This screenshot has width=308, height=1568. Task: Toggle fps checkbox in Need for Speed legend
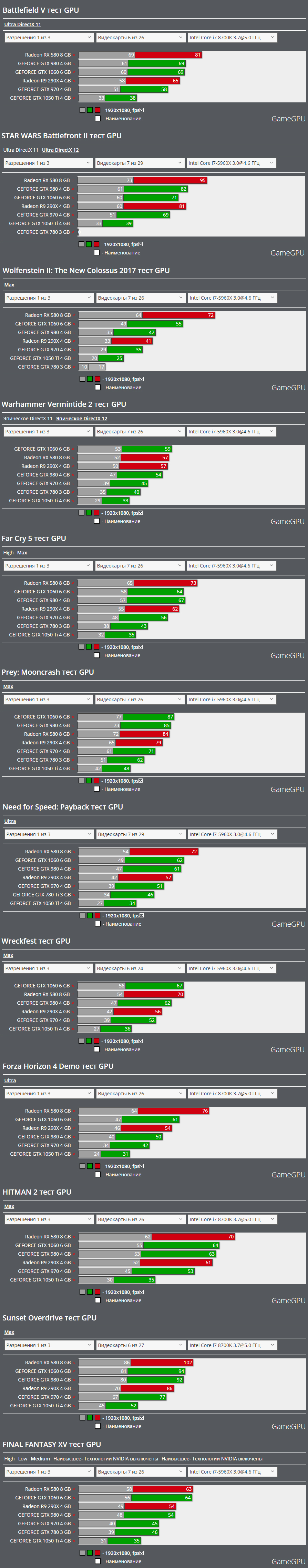(141, 915)
